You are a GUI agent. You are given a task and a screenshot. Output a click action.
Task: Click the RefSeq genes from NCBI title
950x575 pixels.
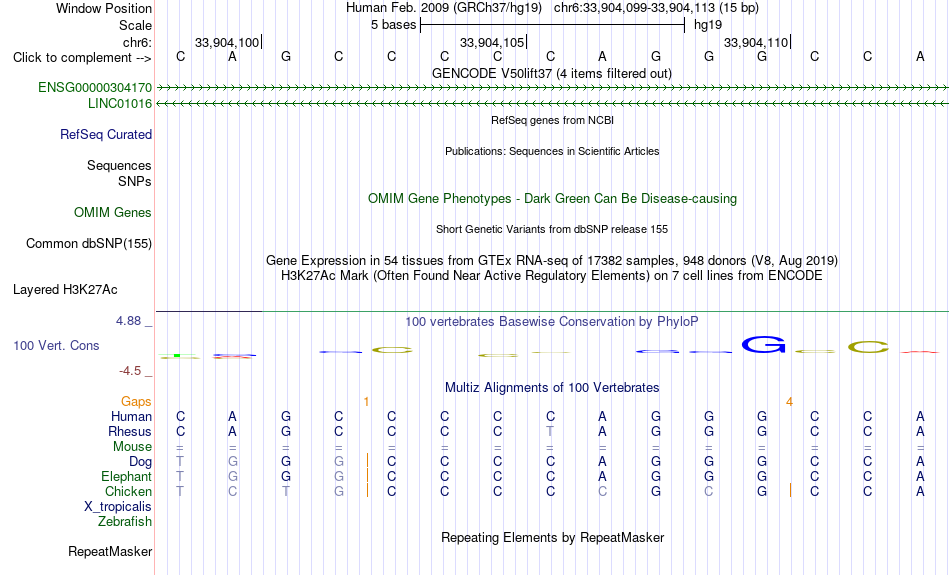[x=553, y=121]
